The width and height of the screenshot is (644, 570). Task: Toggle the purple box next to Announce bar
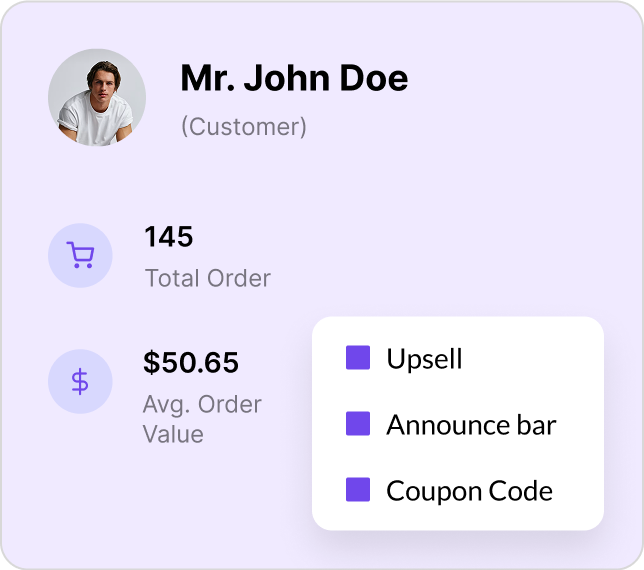pyautogui.click(x=358, y=424)
